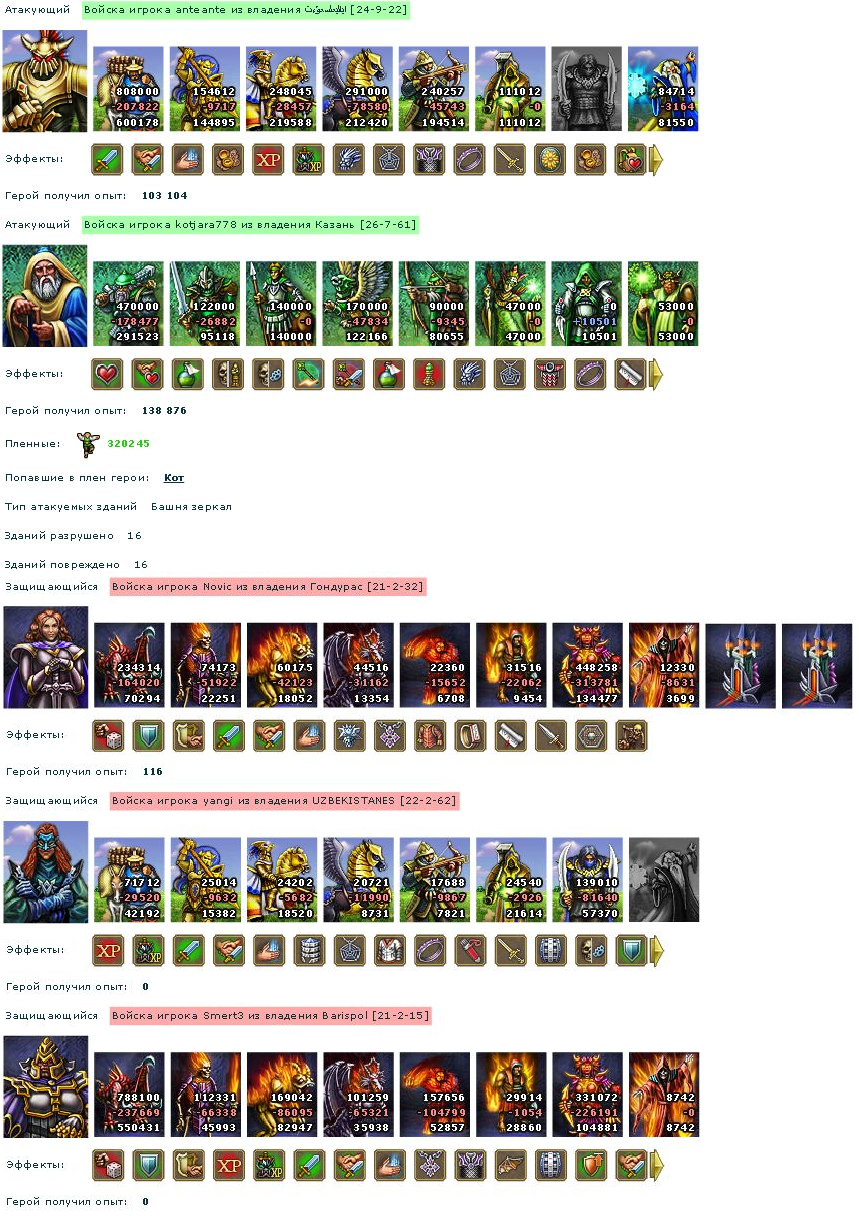The image size is (859, 1216).
Task: Click the red heart effect of kotjara778
Action: (x=107, y=374)
